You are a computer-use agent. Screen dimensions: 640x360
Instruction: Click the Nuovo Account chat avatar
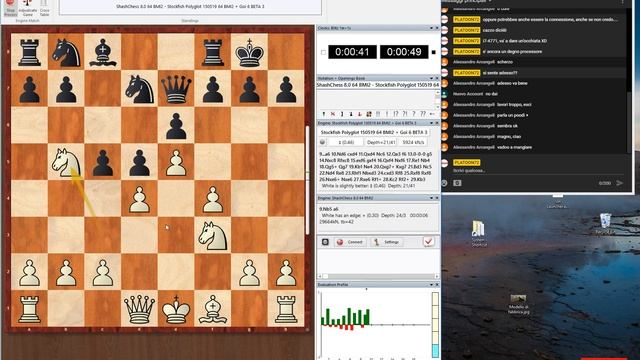[x=444, y=94]
